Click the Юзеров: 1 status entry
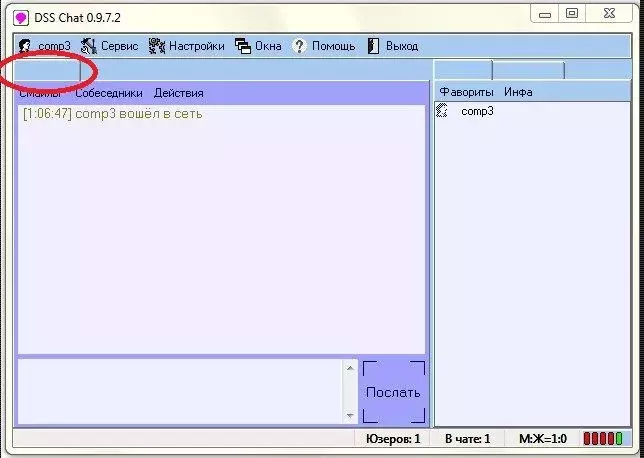The width and height of the screenshot is (644, 458). 393,439
